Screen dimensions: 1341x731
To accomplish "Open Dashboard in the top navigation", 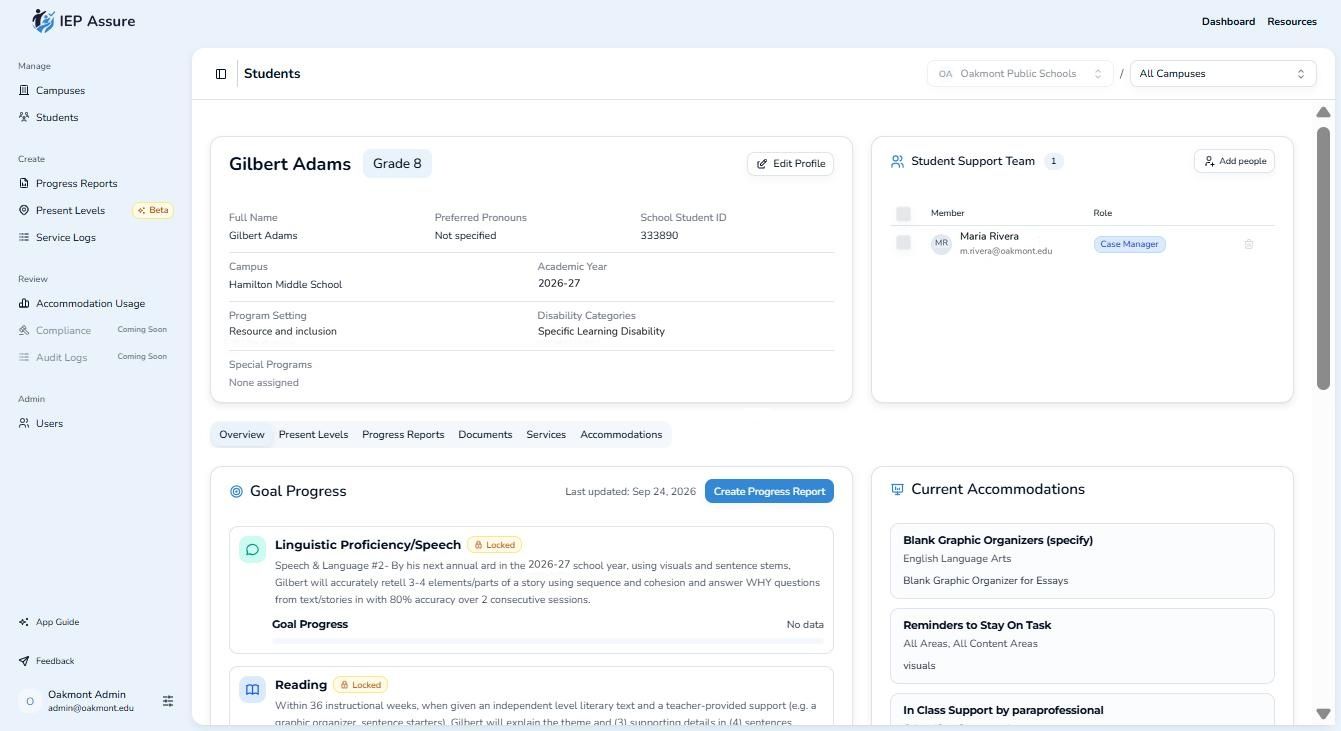I will [1228, 22].
